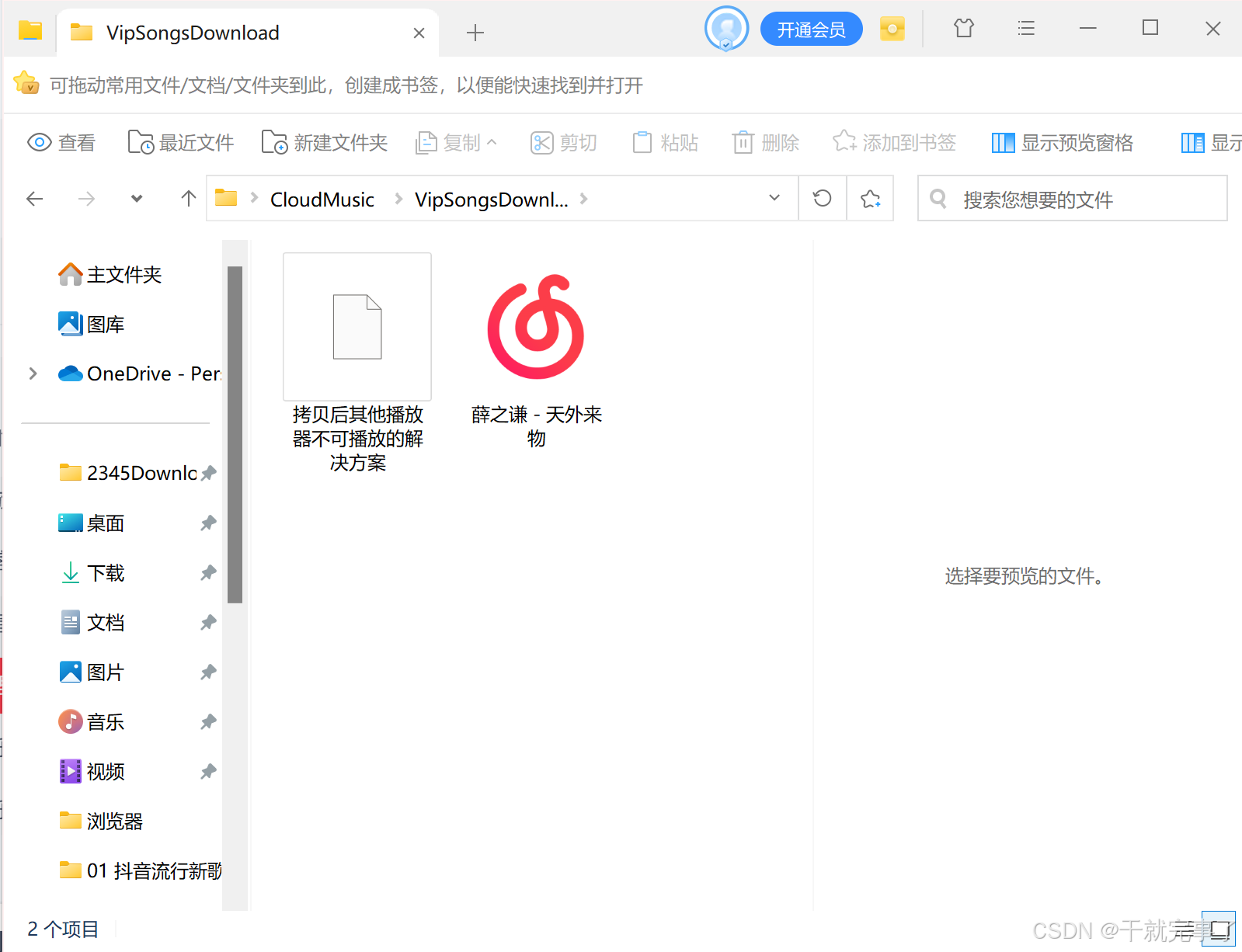Expand chevron after CloudMusic breadcrumb
Viewport: 1242px width, 952px height.
click(x=398, y=199)
